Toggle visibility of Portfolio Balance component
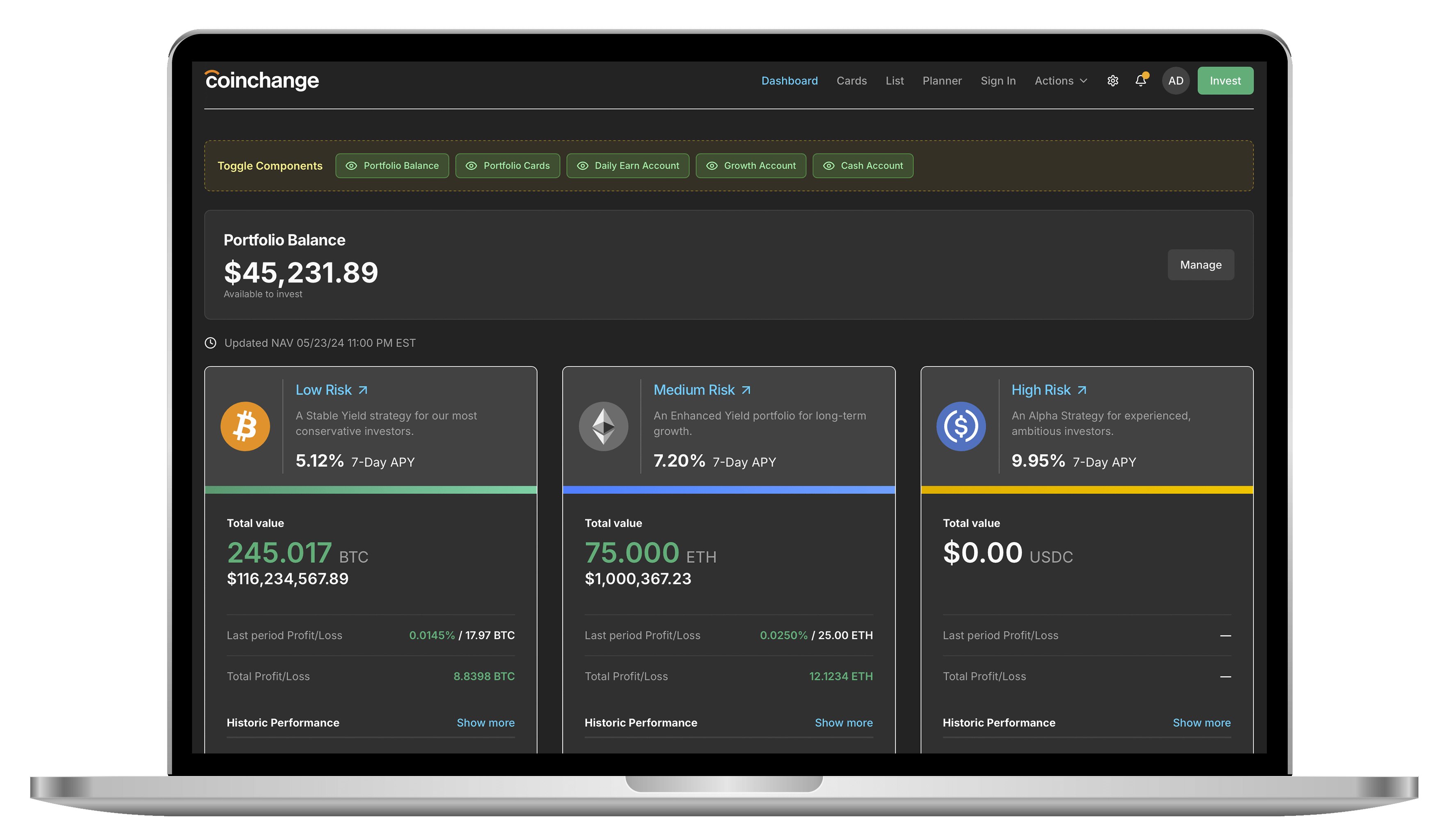Image resolution: width=1447 pixels, height=840 pixels. click(392, 165)
